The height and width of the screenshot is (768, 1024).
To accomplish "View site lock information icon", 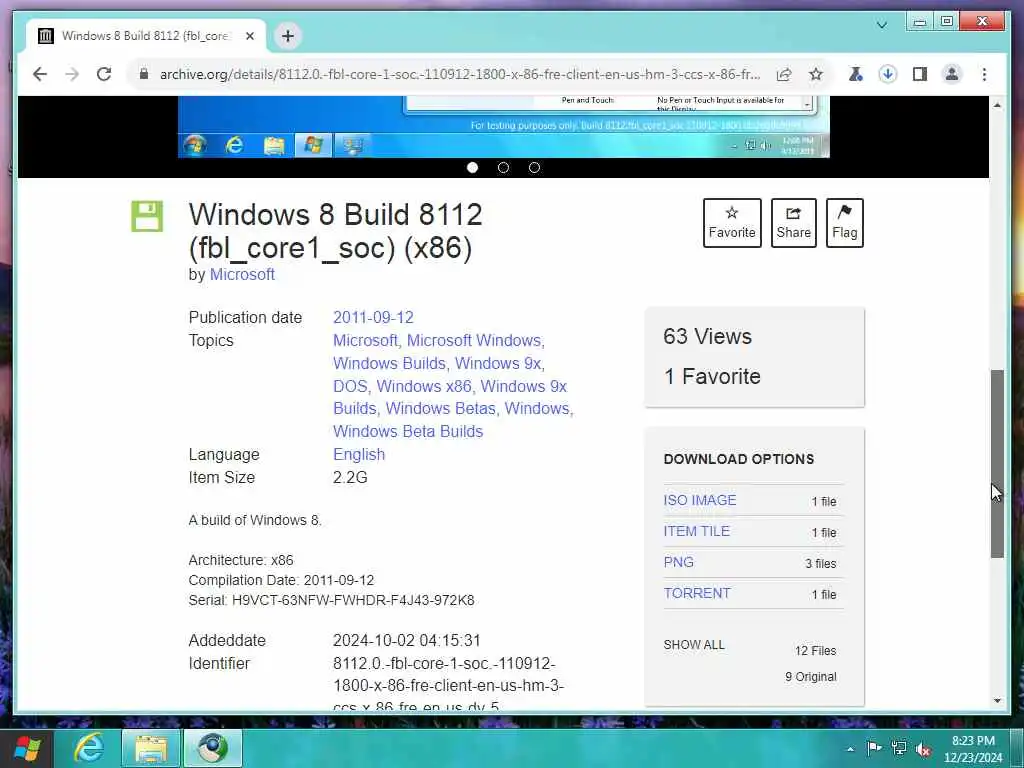I will coord(144,74).
